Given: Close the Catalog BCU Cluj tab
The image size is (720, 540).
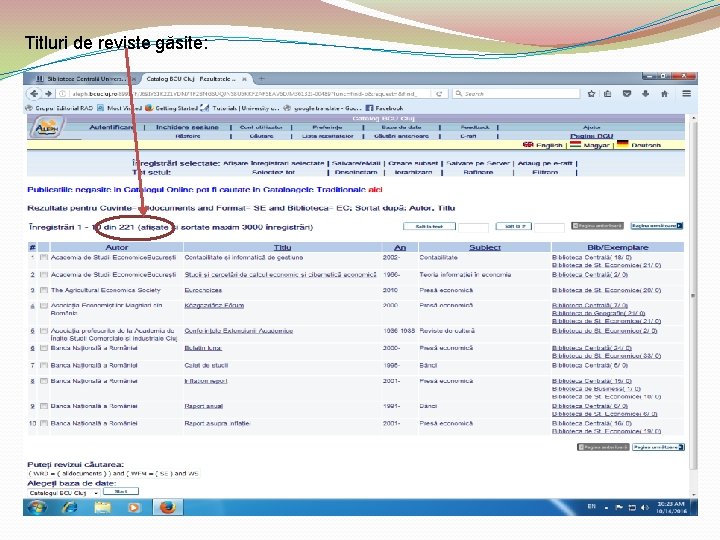Looking at the screenshot, I should (x=244, y=79).
